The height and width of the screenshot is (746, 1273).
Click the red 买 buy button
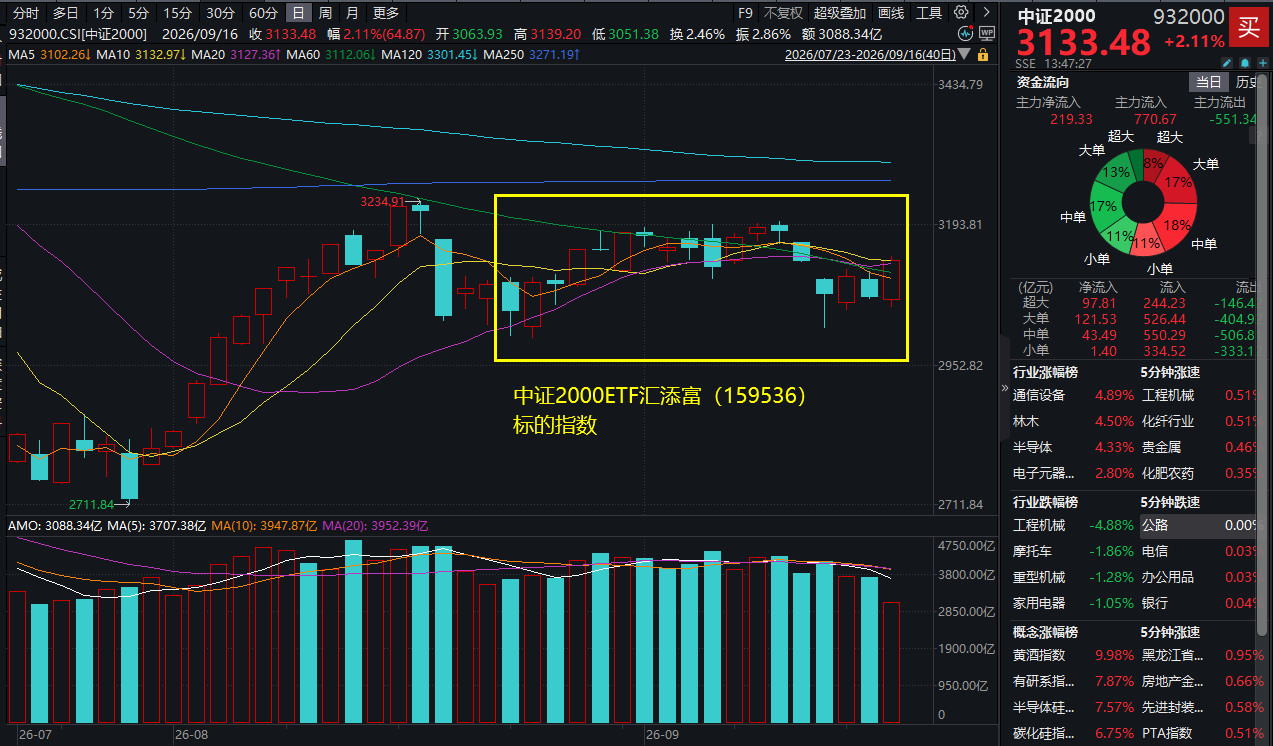1250,26
